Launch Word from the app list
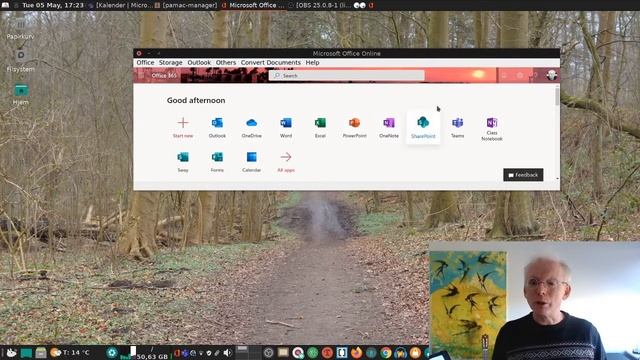 286,123
